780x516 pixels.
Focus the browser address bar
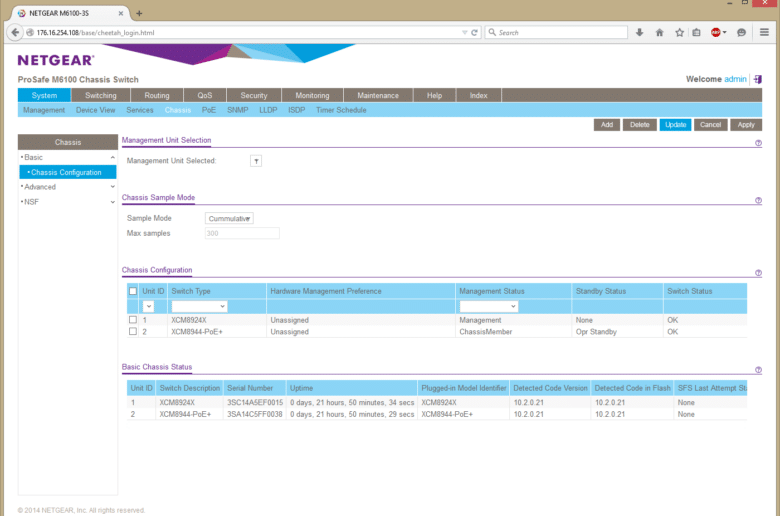click(244, 32)
